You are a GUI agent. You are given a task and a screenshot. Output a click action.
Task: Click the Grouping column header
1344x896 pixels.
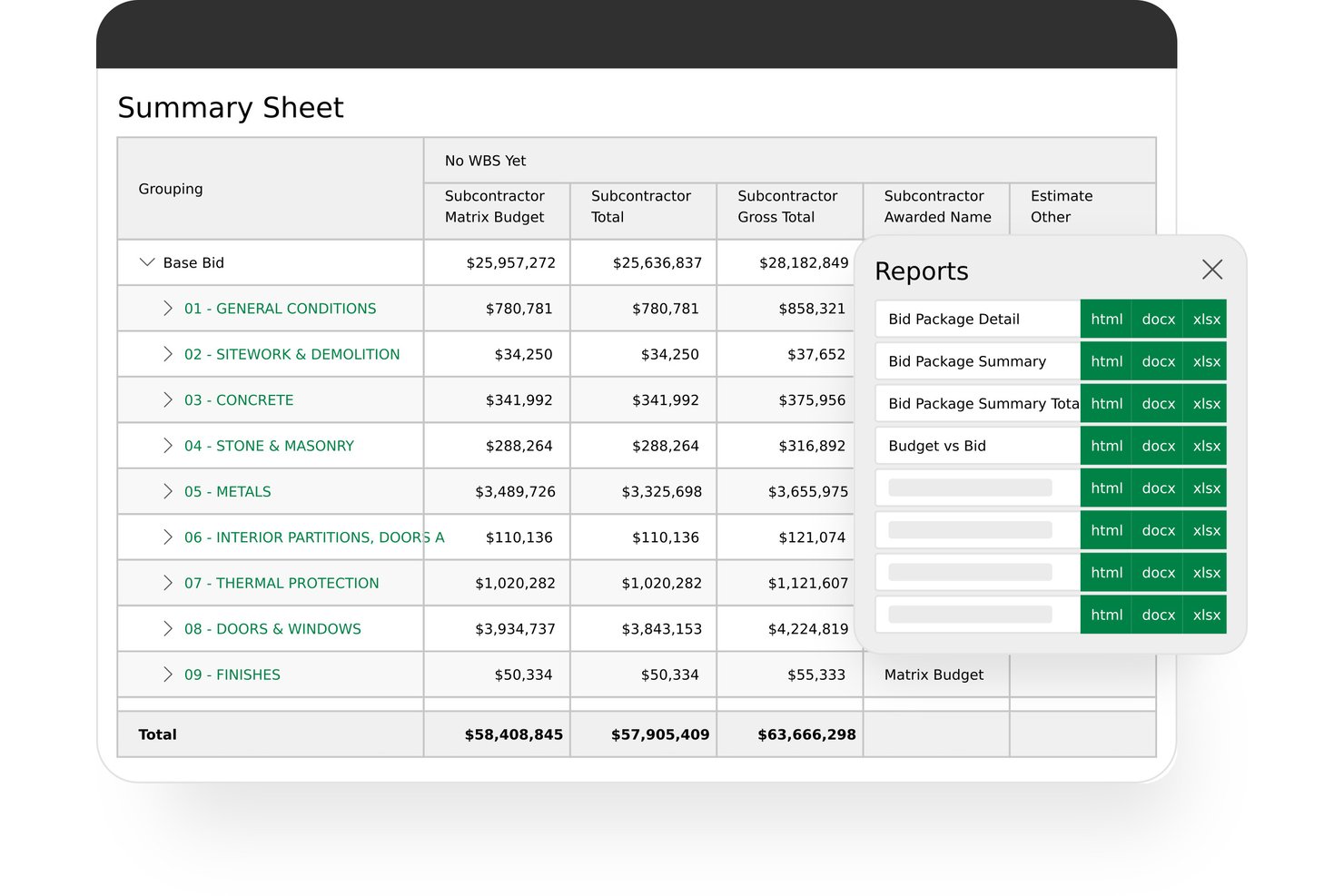[271, 189]
